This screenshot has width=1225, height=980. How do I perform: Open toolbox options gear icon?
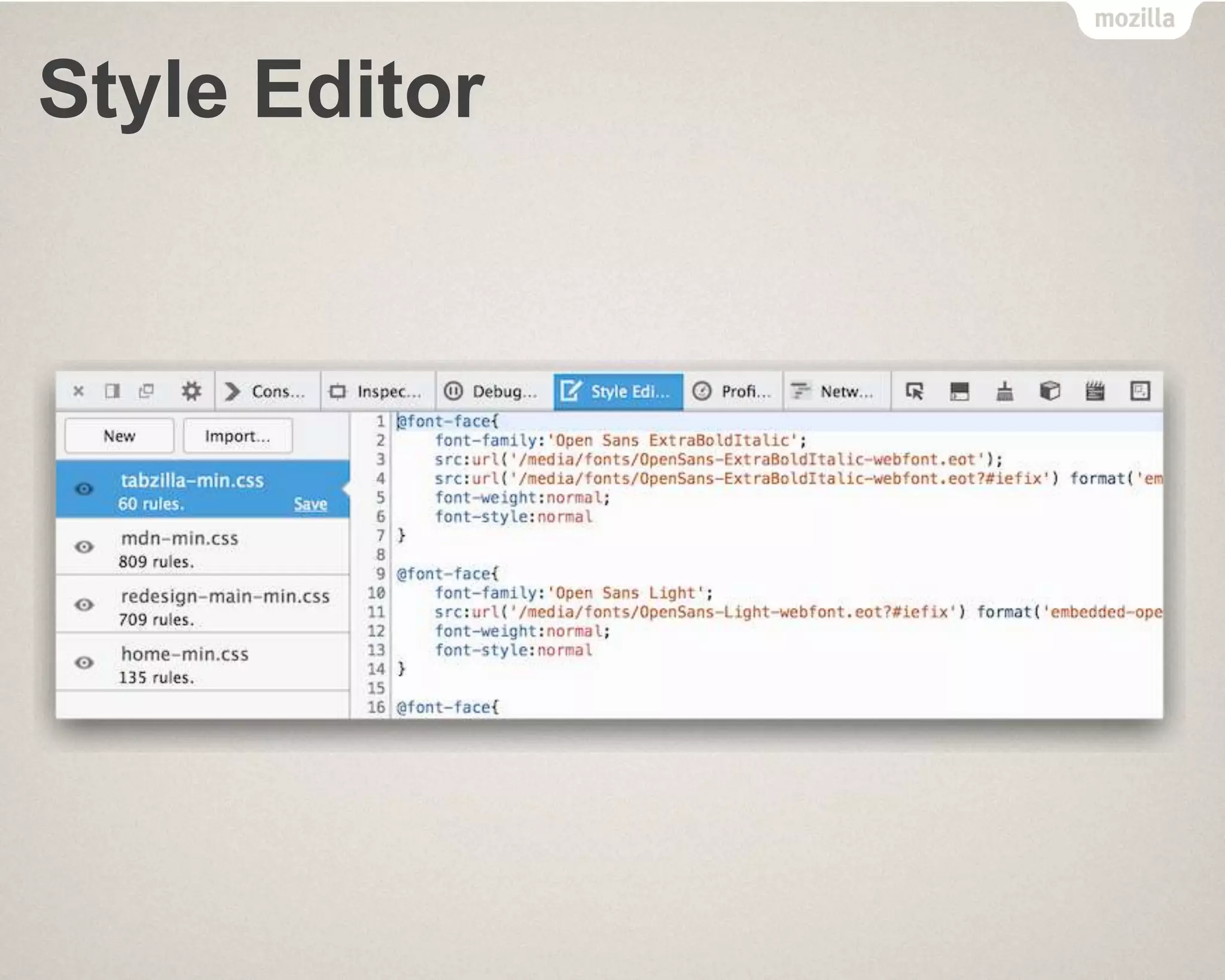[x=191, y=391]
